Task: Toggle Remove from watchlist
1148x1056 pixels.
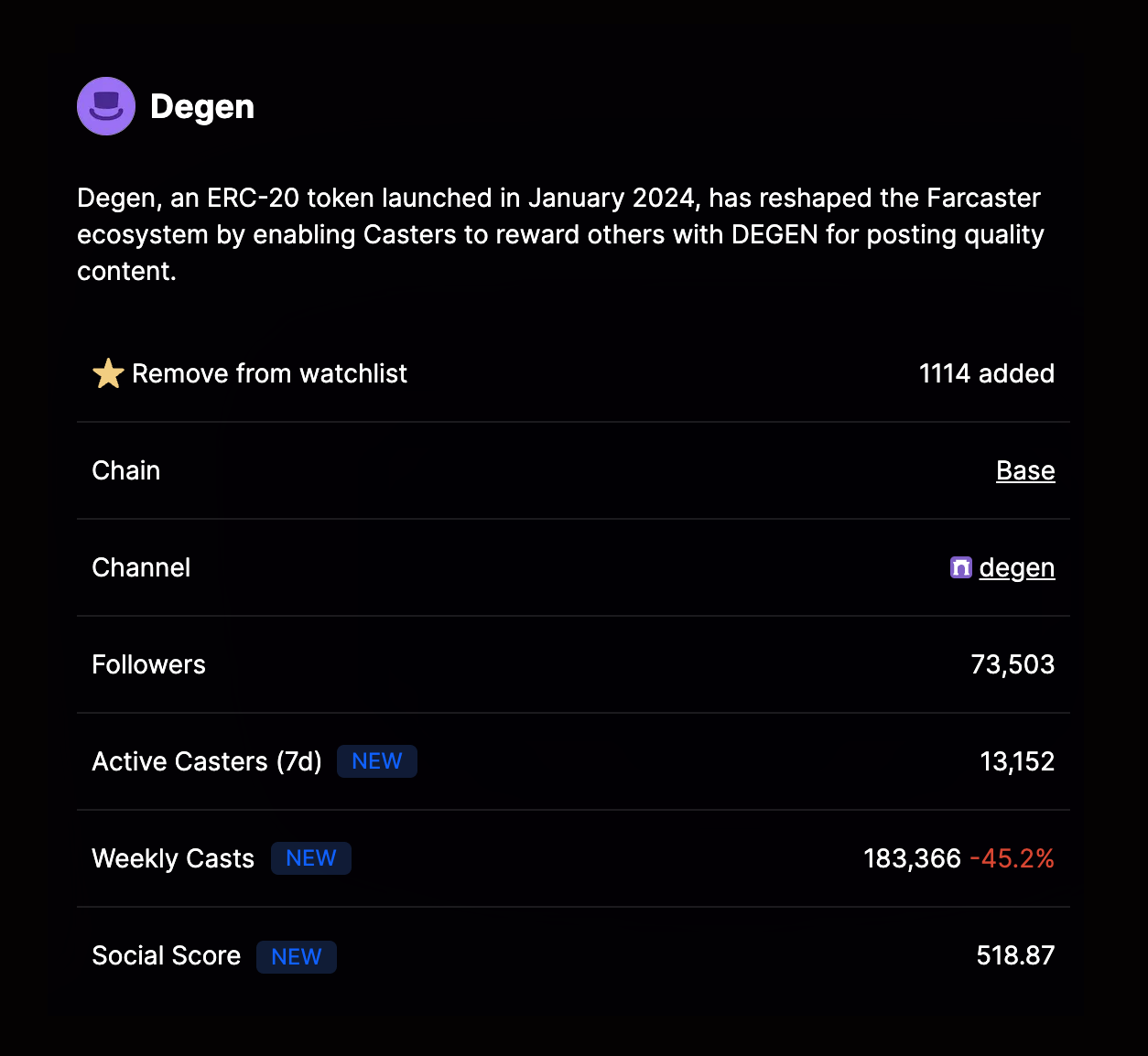Action: click(269, 373)
